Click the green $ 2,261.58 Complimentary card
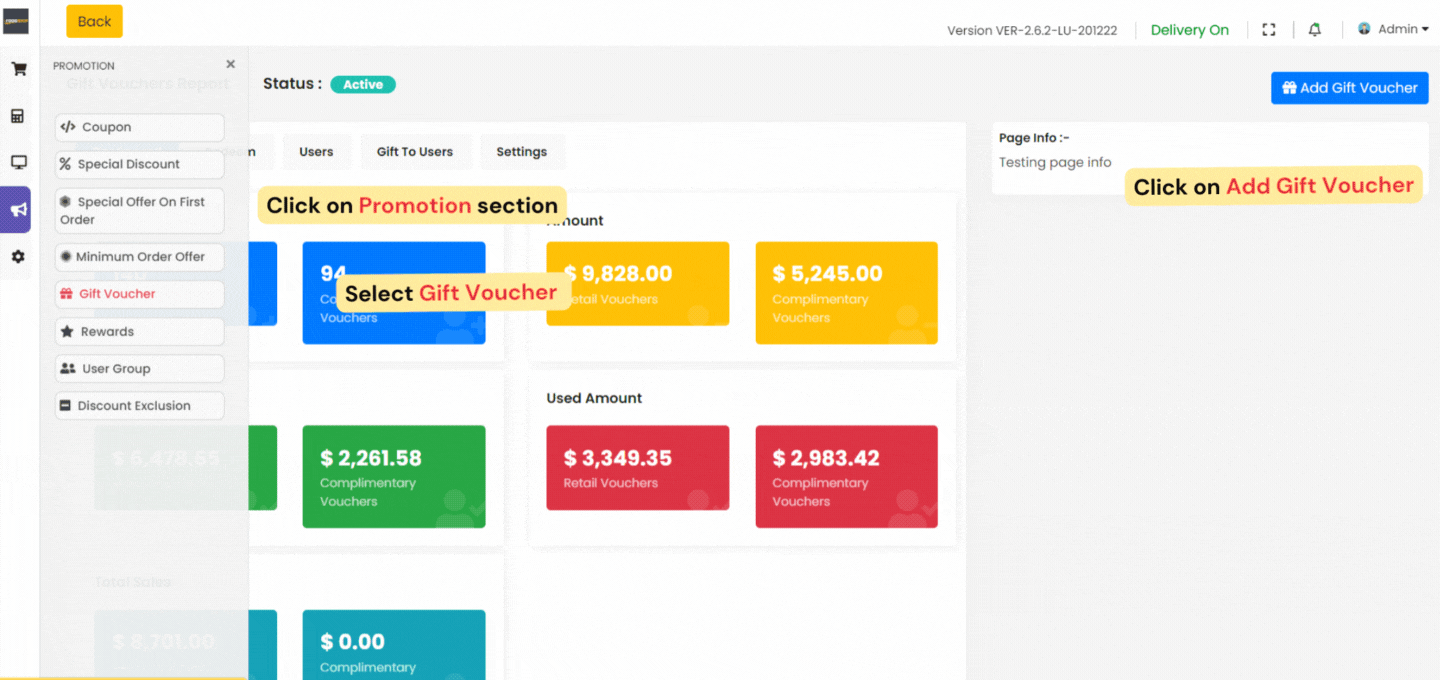The image size is (1440, 680). [x=394, y=477]
